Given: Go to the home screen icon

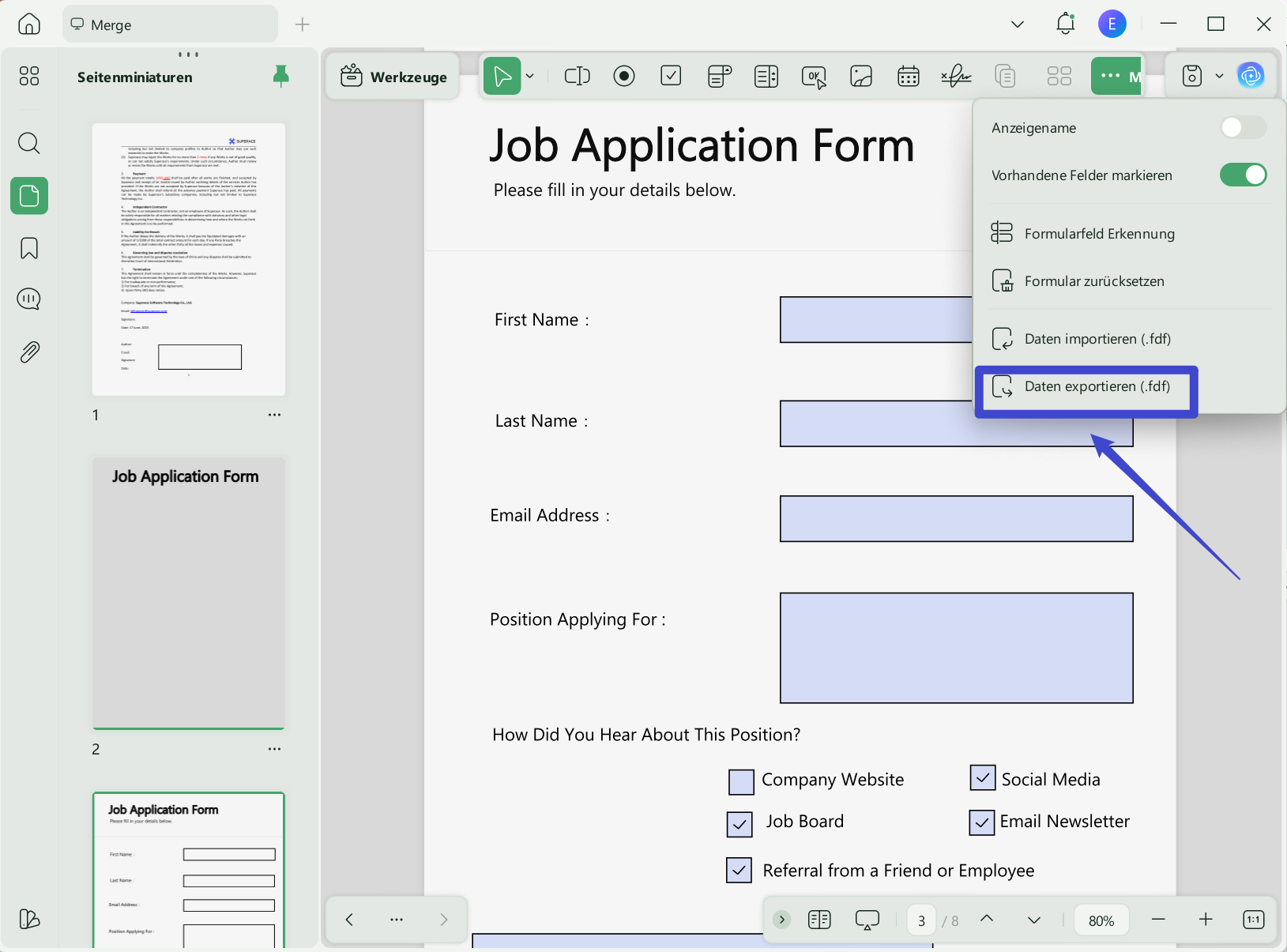Looking at the screenshot, I should coord(28,24).
